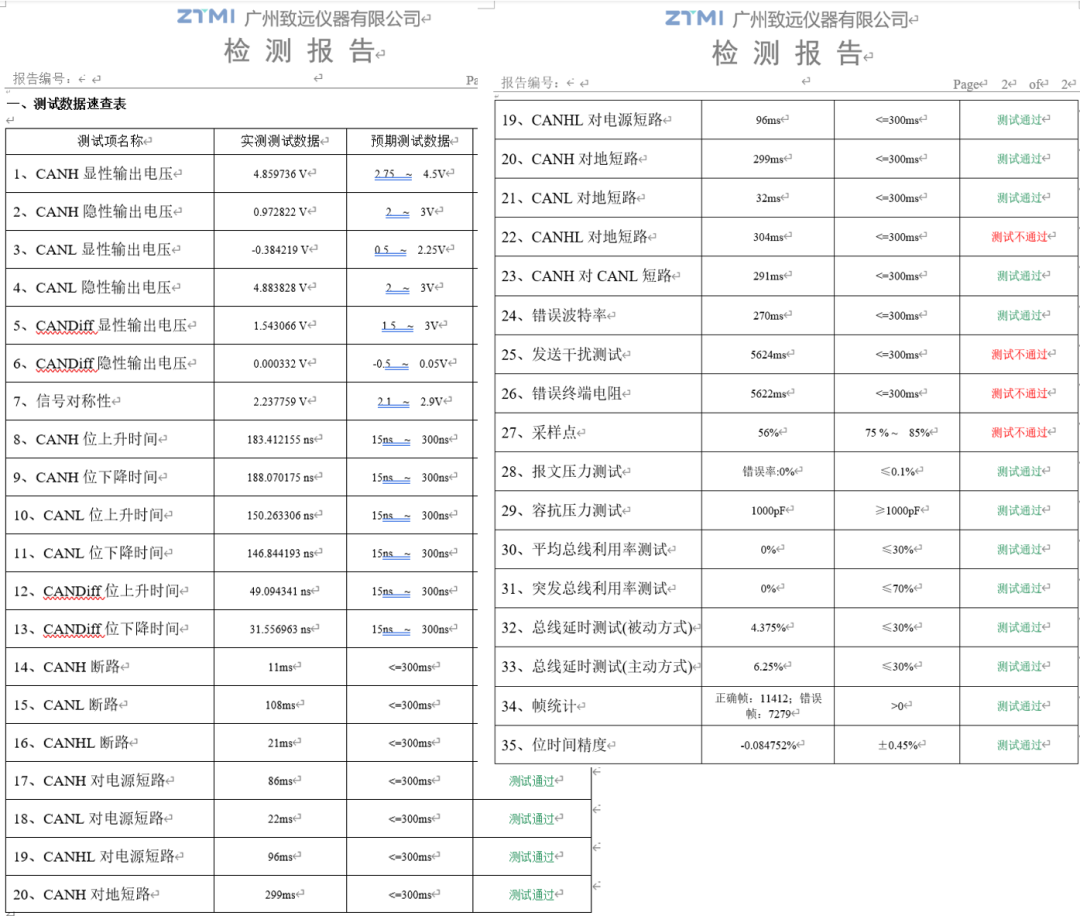Viewport: 1080px width, 916px height.
Task: Click expected range '0.5 ~ 2.25V'
Action: [411, 250]
